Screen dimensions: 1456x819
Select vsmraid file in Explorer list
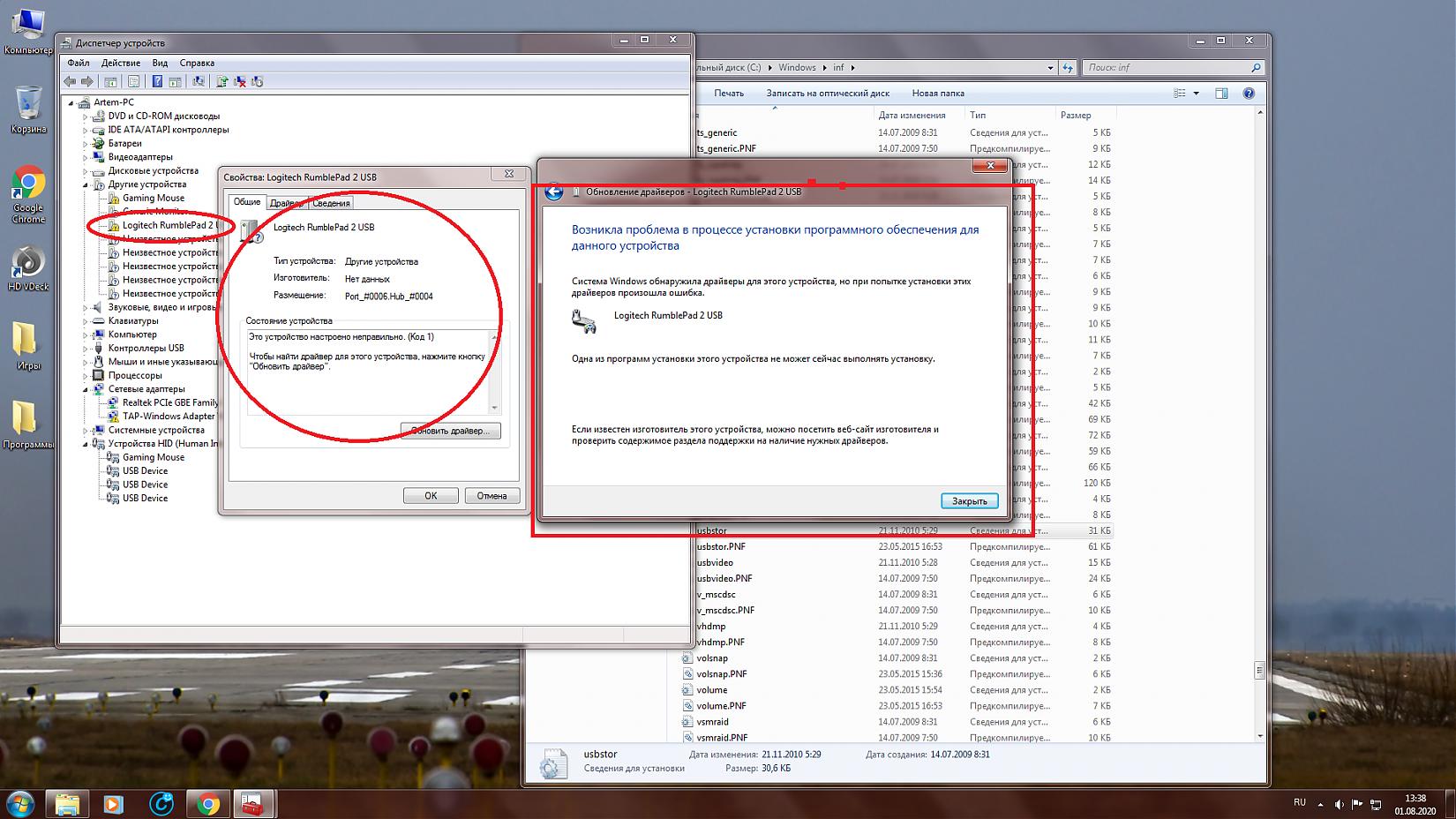(x=712, y=721)
